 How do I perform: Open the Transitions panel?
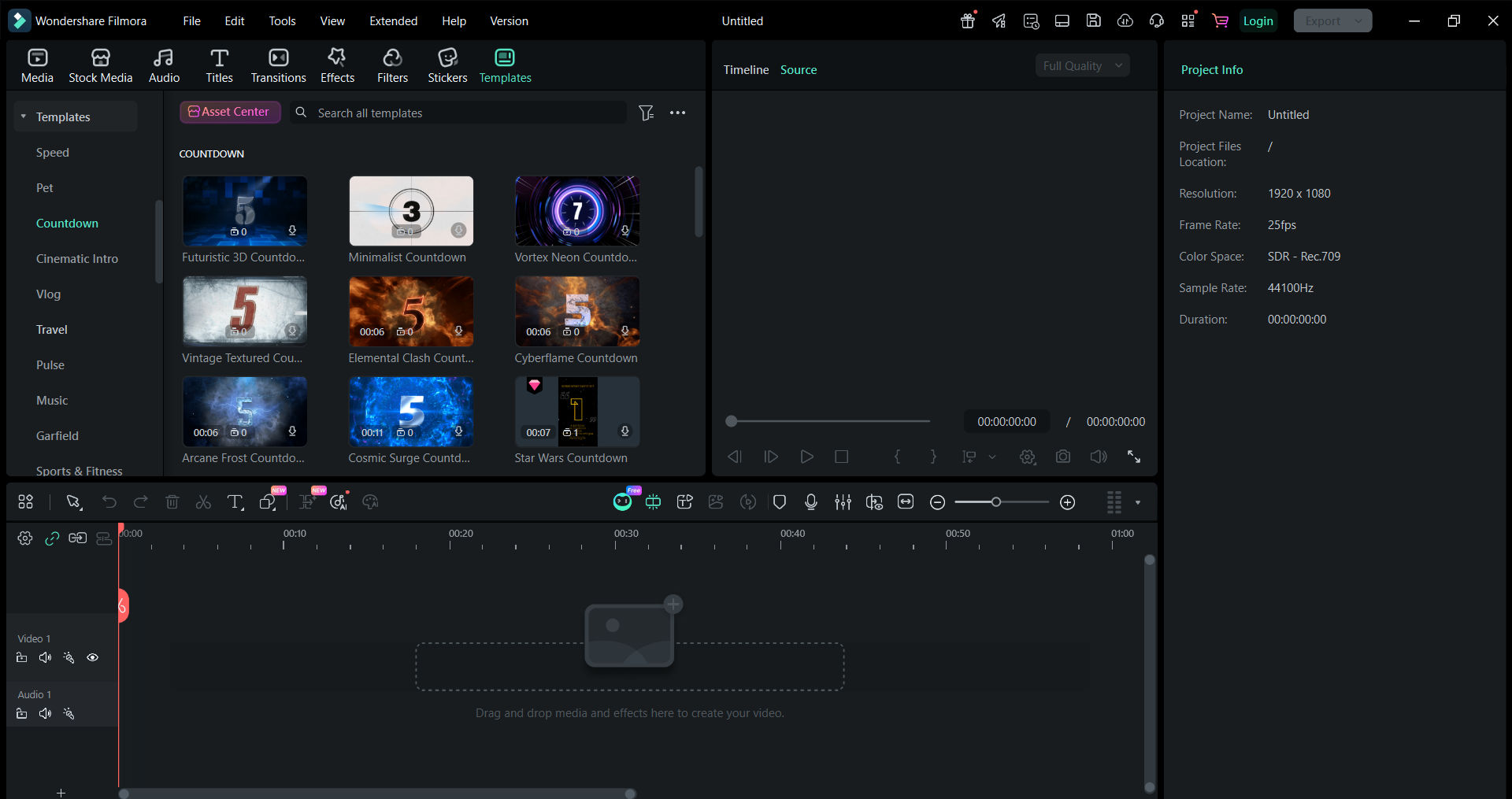coord(278,65)
